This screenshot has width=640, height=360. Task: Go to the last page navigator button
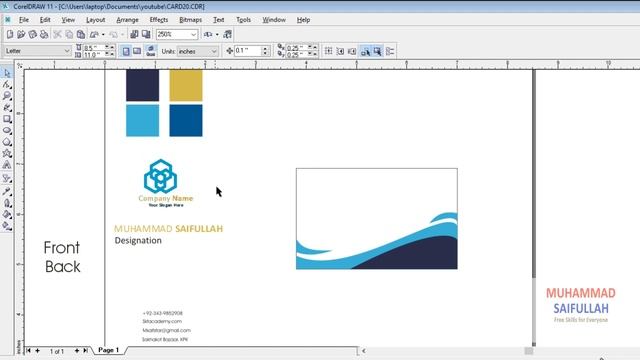(x=85, y=351)
